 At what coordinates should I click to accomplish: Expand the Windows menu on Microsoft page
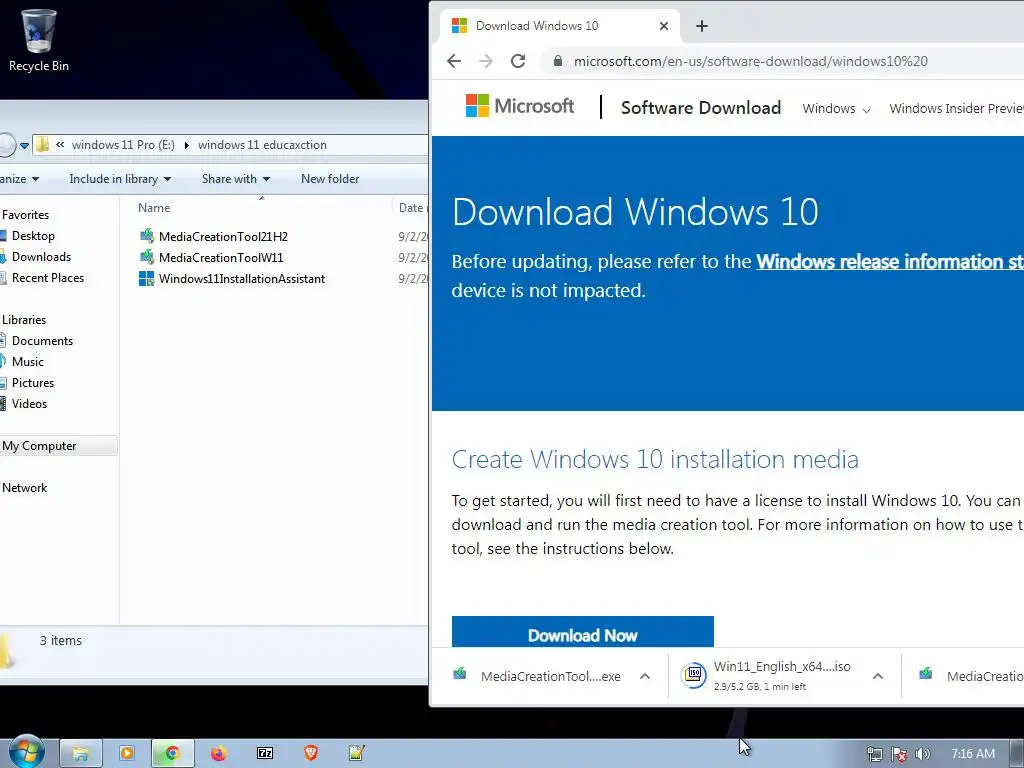pos(836,108)
